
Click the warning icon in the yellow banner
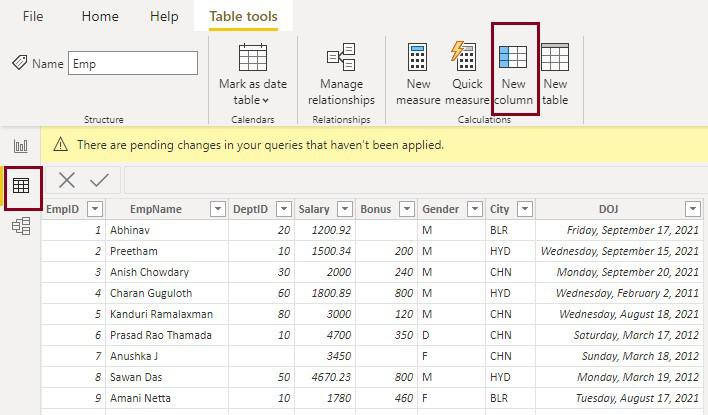point(61,145)
